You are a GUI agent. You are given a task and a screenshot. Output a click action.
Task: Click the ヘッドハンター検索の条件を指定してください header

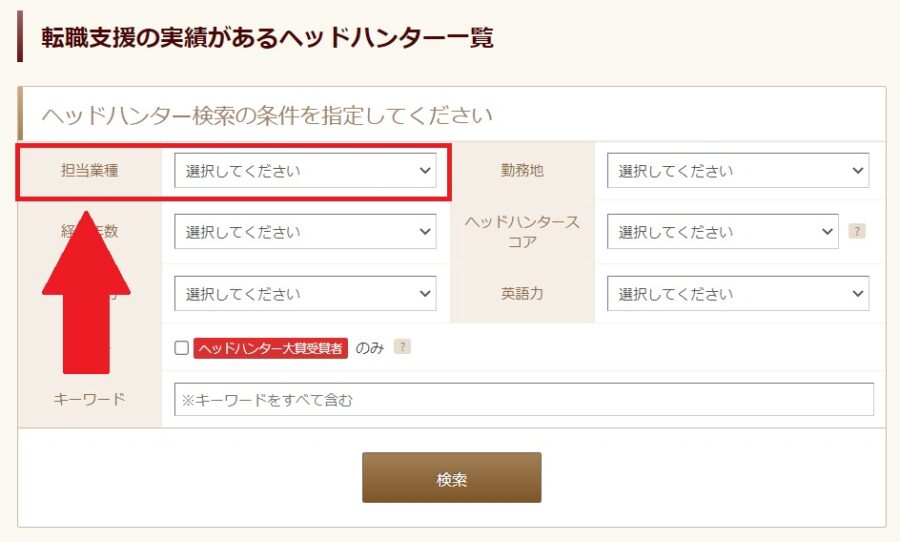coord(267,115)
